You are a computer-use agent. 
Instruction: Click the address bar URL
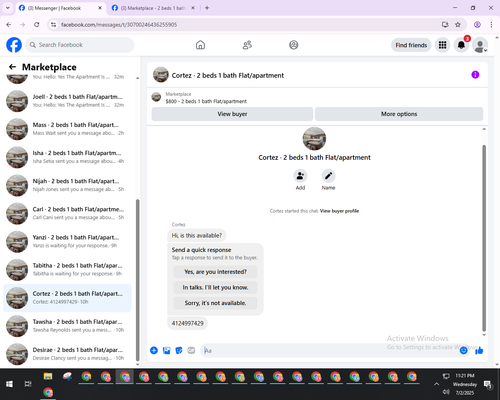[x=119, y=25]
